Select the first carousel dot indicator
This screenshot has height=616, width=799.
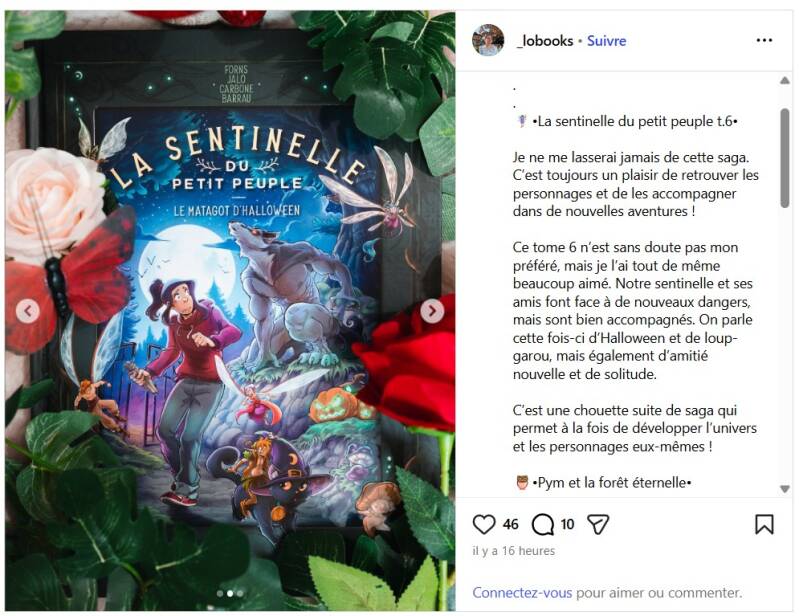point(220,593)
